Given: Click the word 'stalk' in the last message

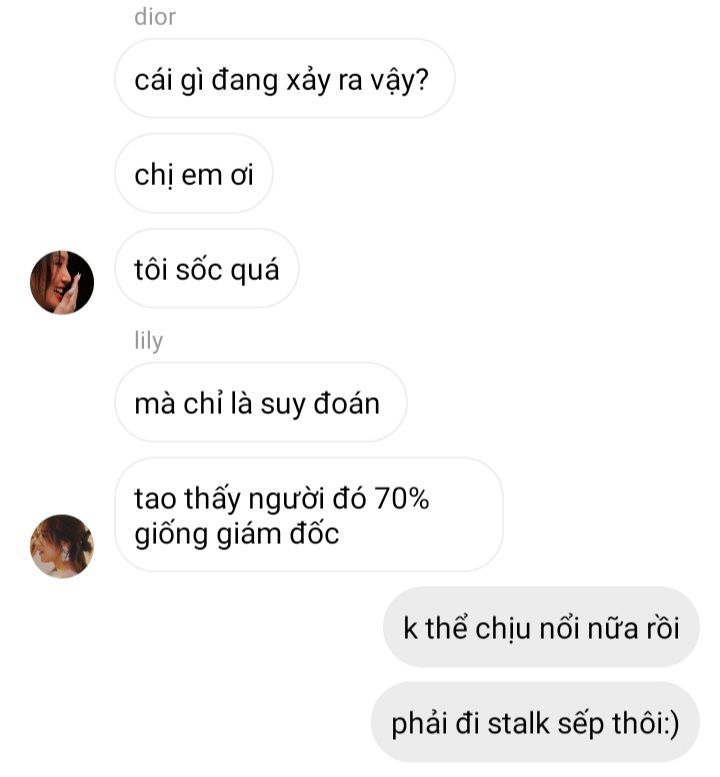Looking at the screenshot, I should pyautogui.click(x=518, y=723).
